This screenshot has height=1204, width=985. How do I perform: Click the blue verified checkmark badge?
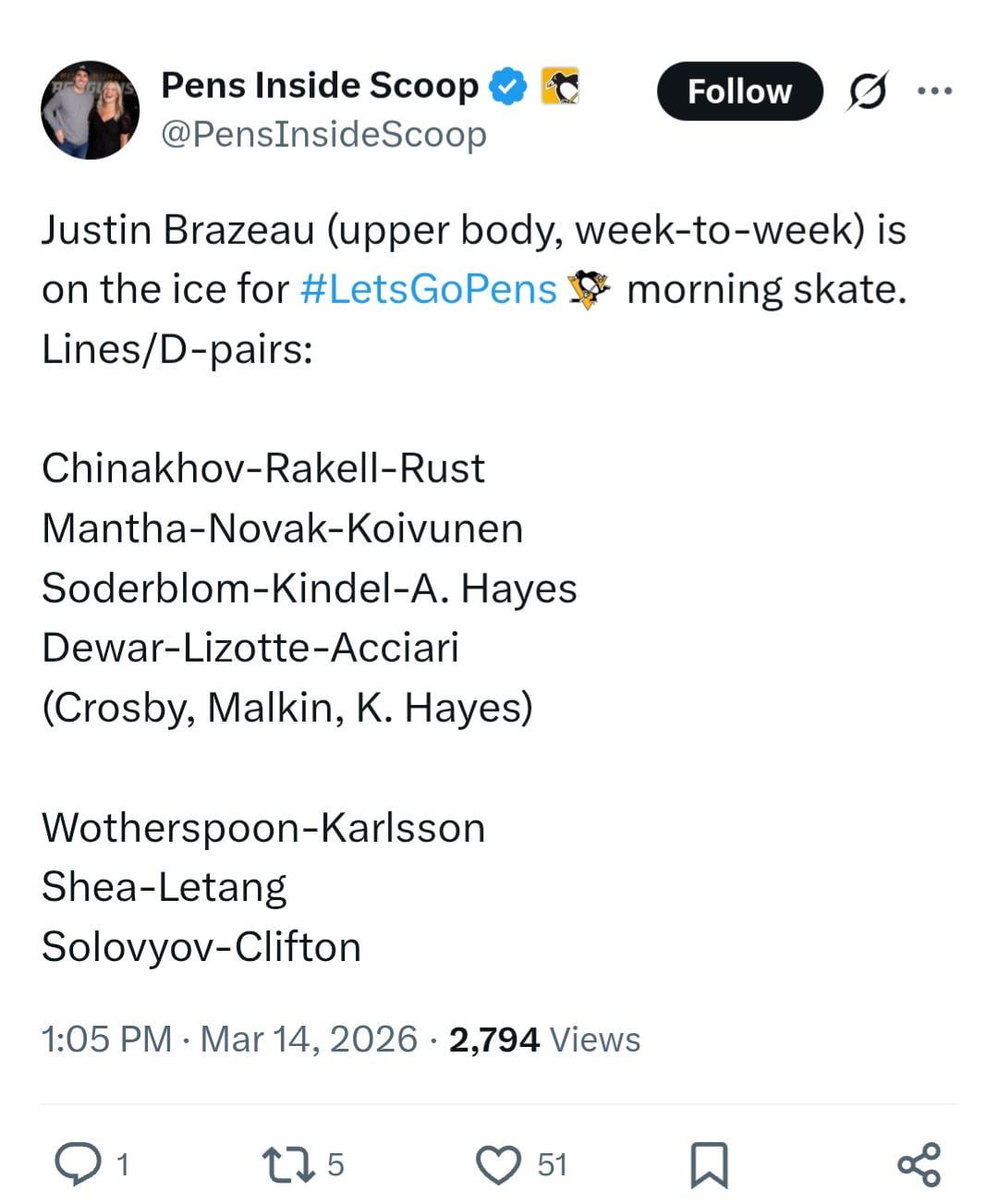(507, 86)
